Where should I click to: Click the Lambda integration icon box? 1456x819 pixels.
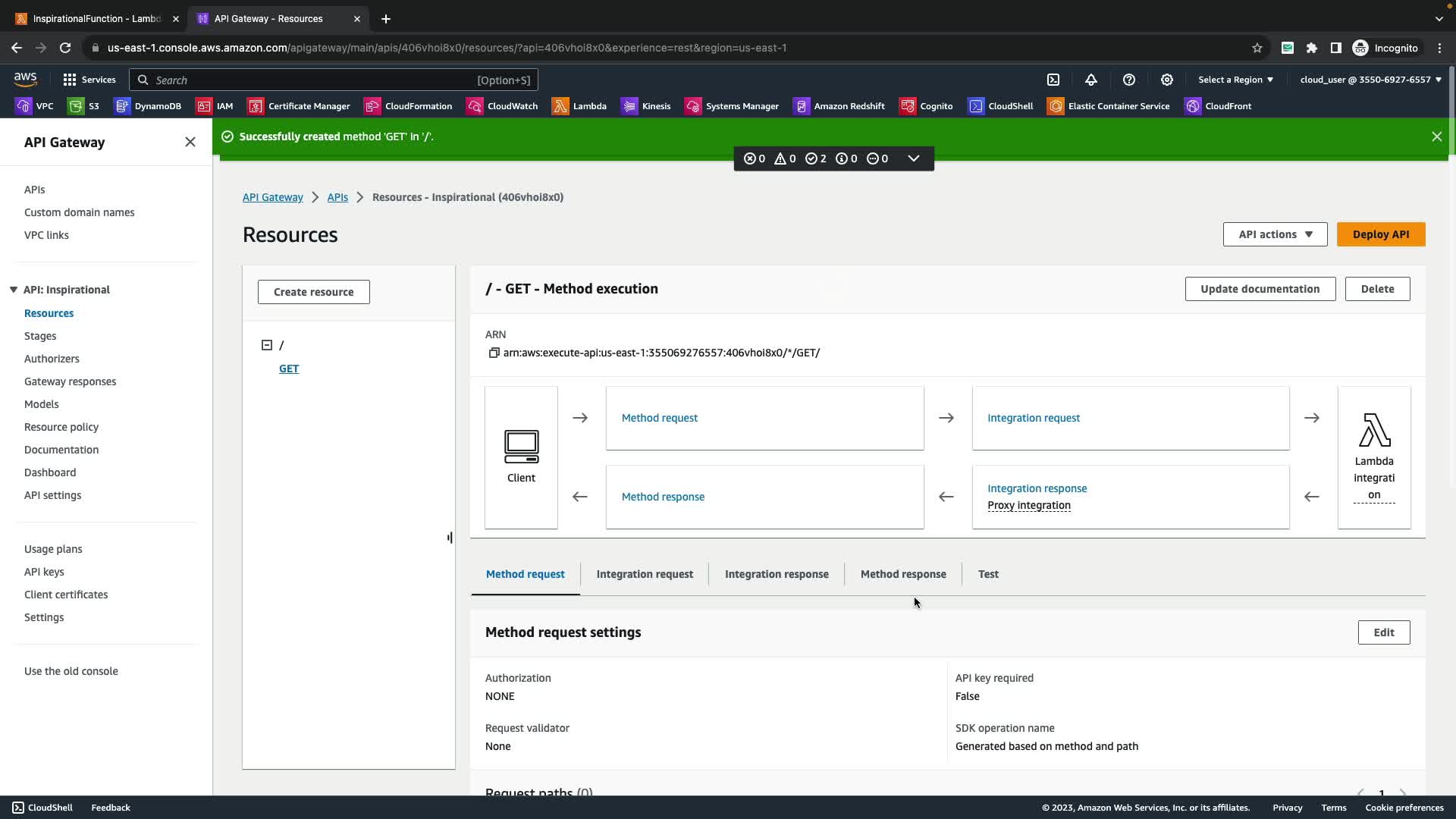point(1373,457)
